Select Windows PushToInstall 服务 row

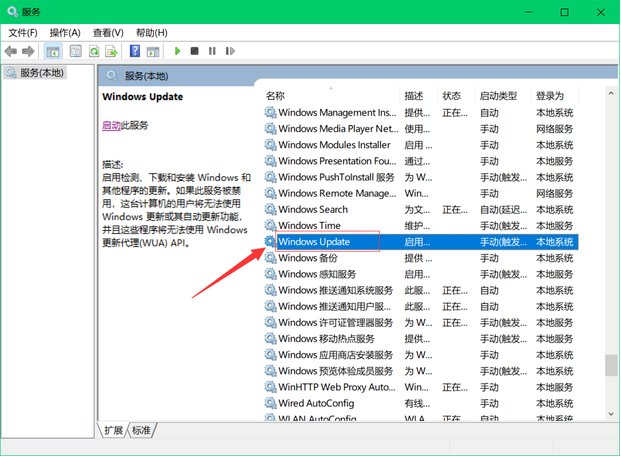tap(421, 177)
